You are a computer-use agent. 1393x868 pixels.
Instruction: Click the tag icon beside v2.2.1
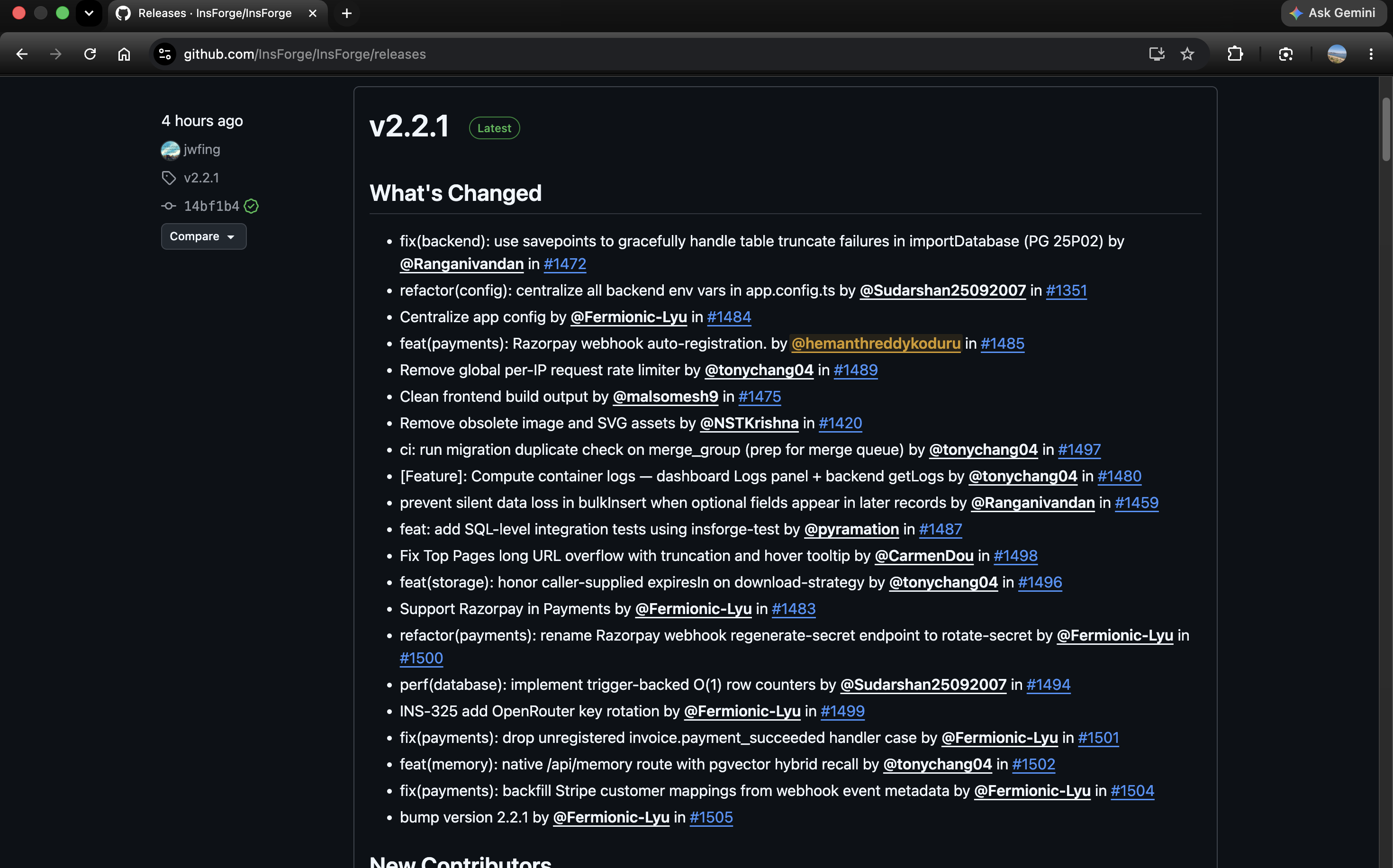(169, 178)
